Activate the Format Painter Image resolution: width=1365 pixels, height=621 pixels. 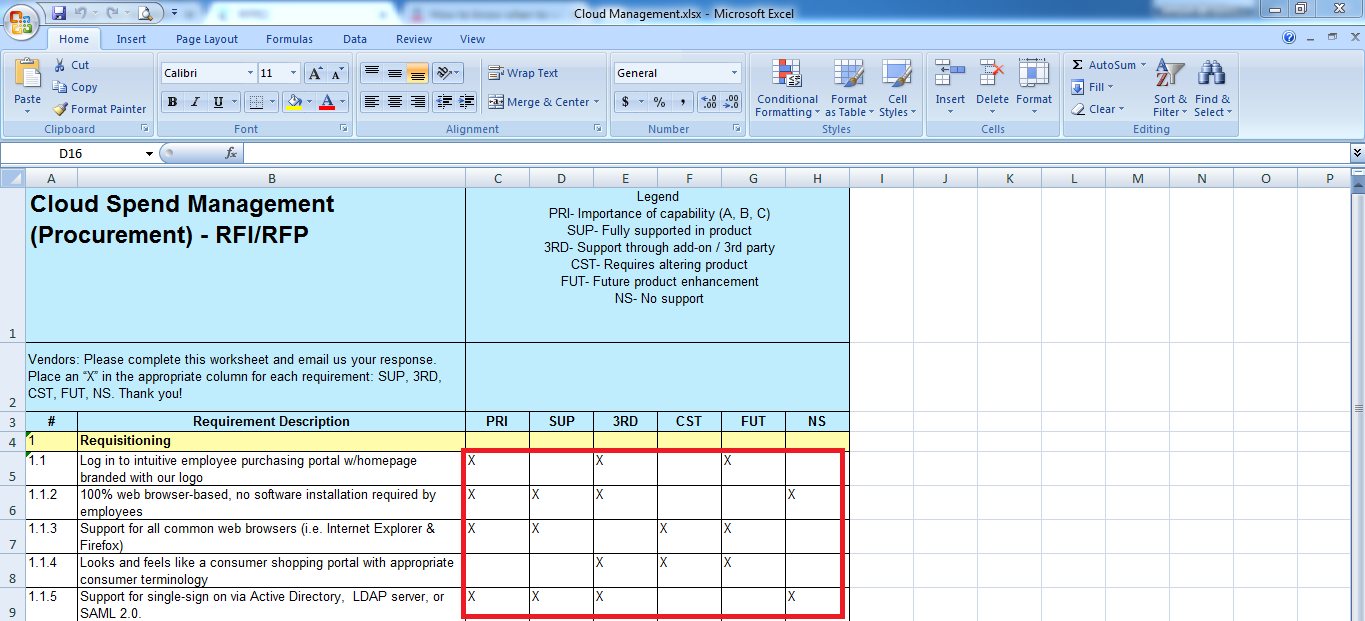(99, 109)
